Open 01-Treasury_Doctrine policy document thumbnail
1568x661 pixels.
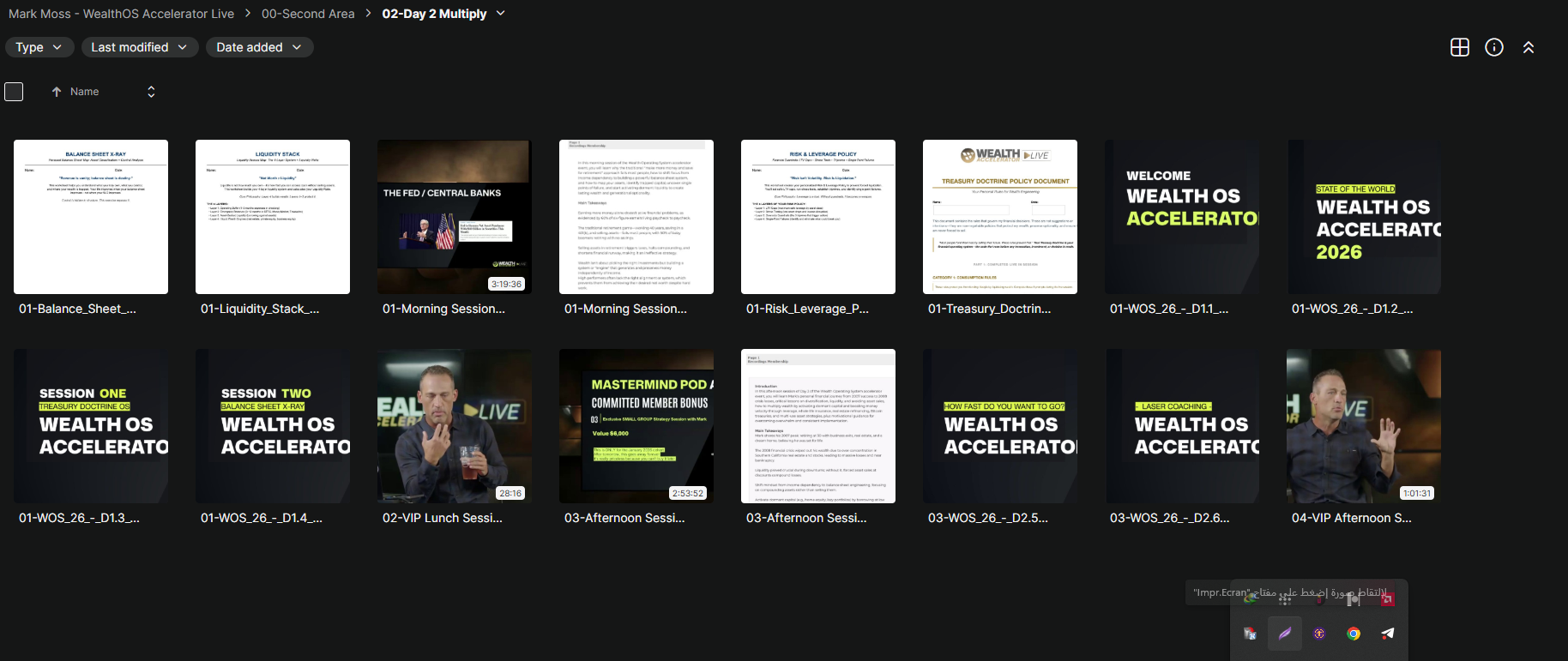(1000, 217)
